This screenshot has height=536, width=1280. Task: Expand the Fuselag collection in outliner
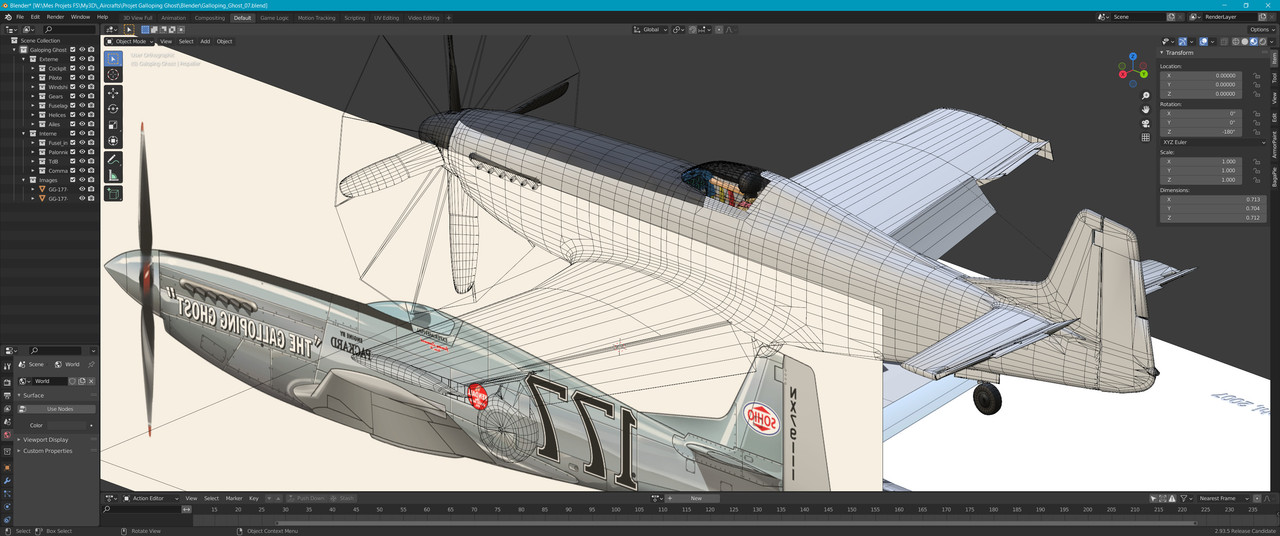coord(33,105)
